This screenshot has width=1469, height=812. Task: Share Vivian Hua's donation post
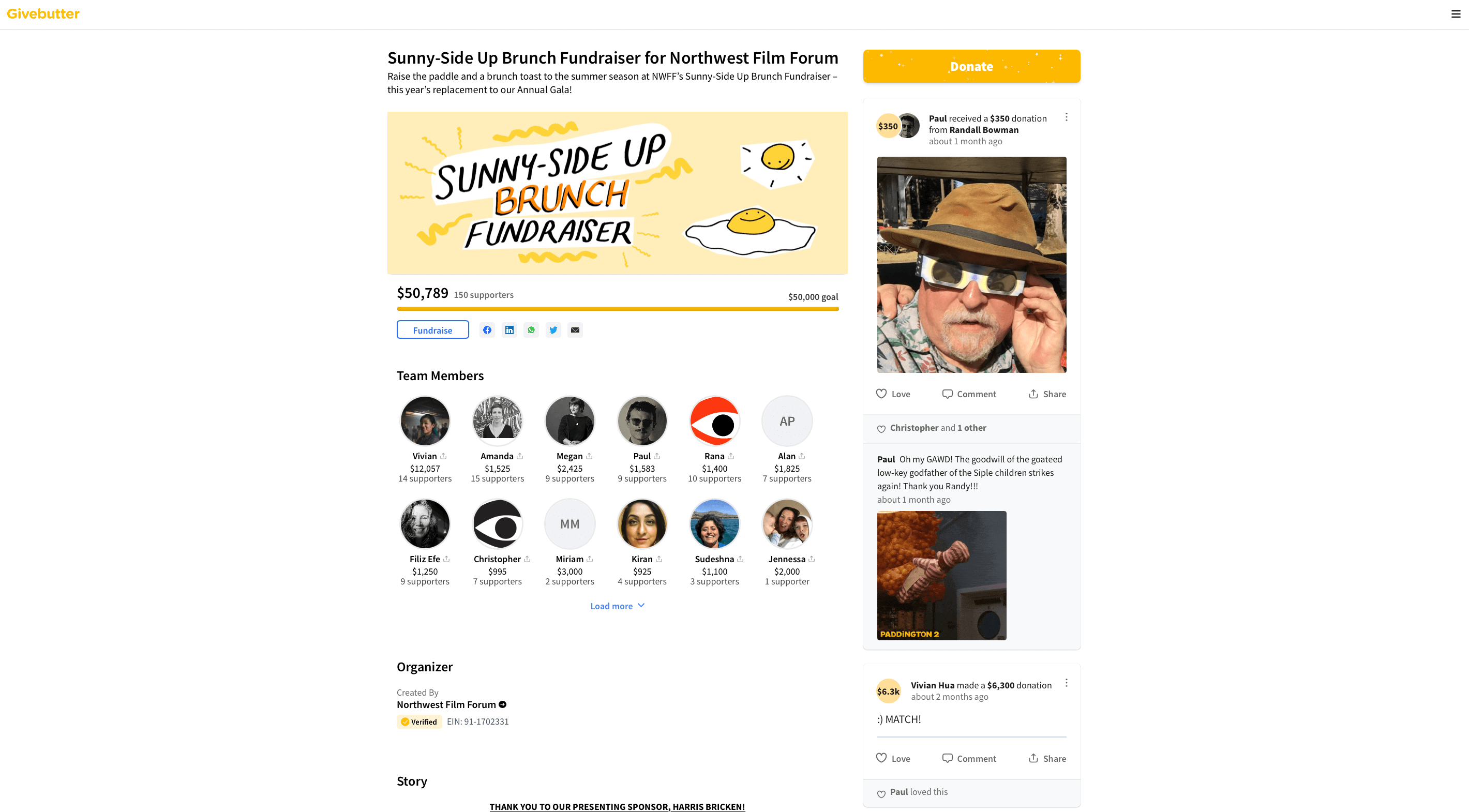tap(1047, 758)
